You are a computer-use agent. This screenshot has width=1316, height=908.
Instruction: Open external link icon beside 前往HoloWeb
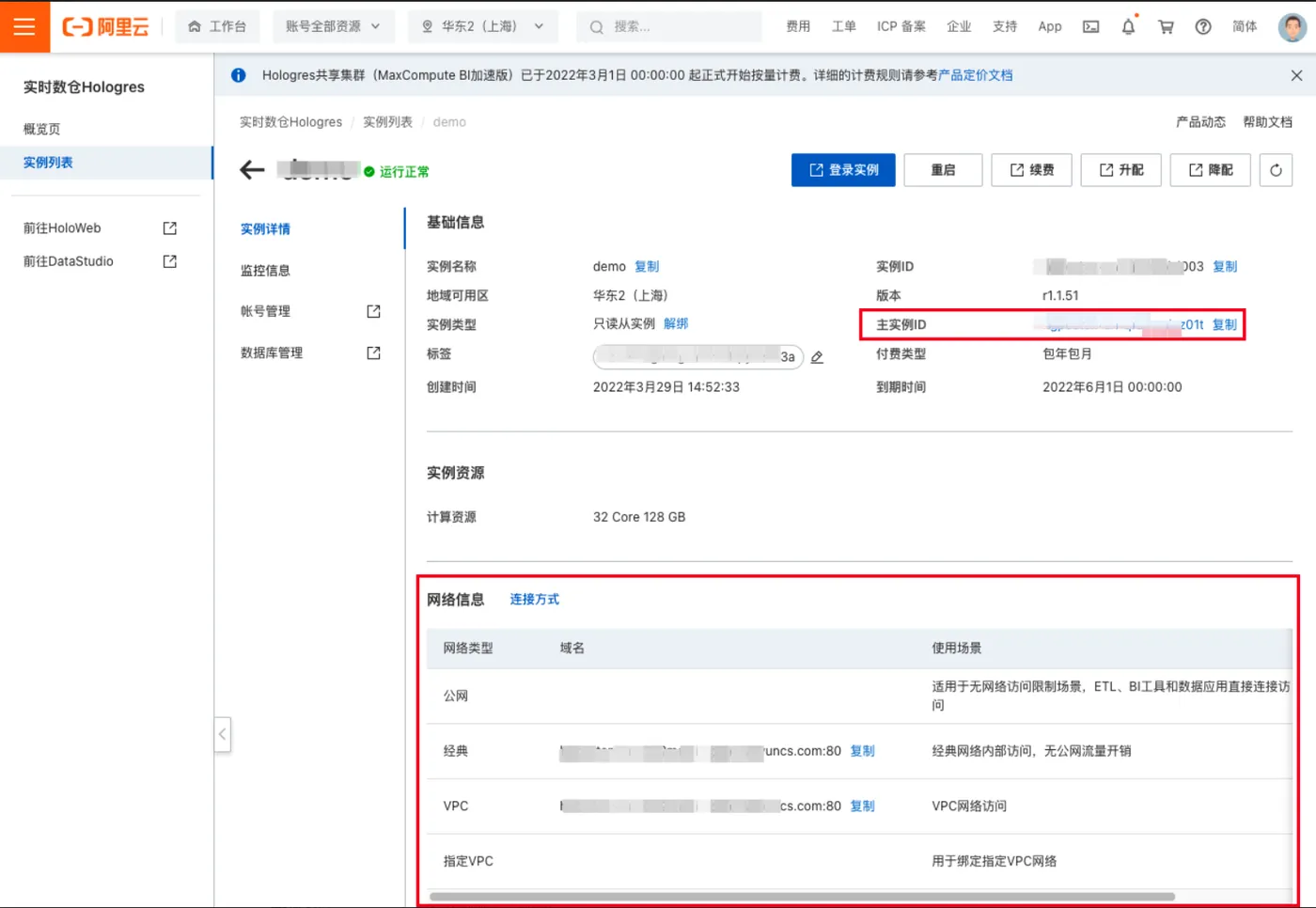(170, 228)
